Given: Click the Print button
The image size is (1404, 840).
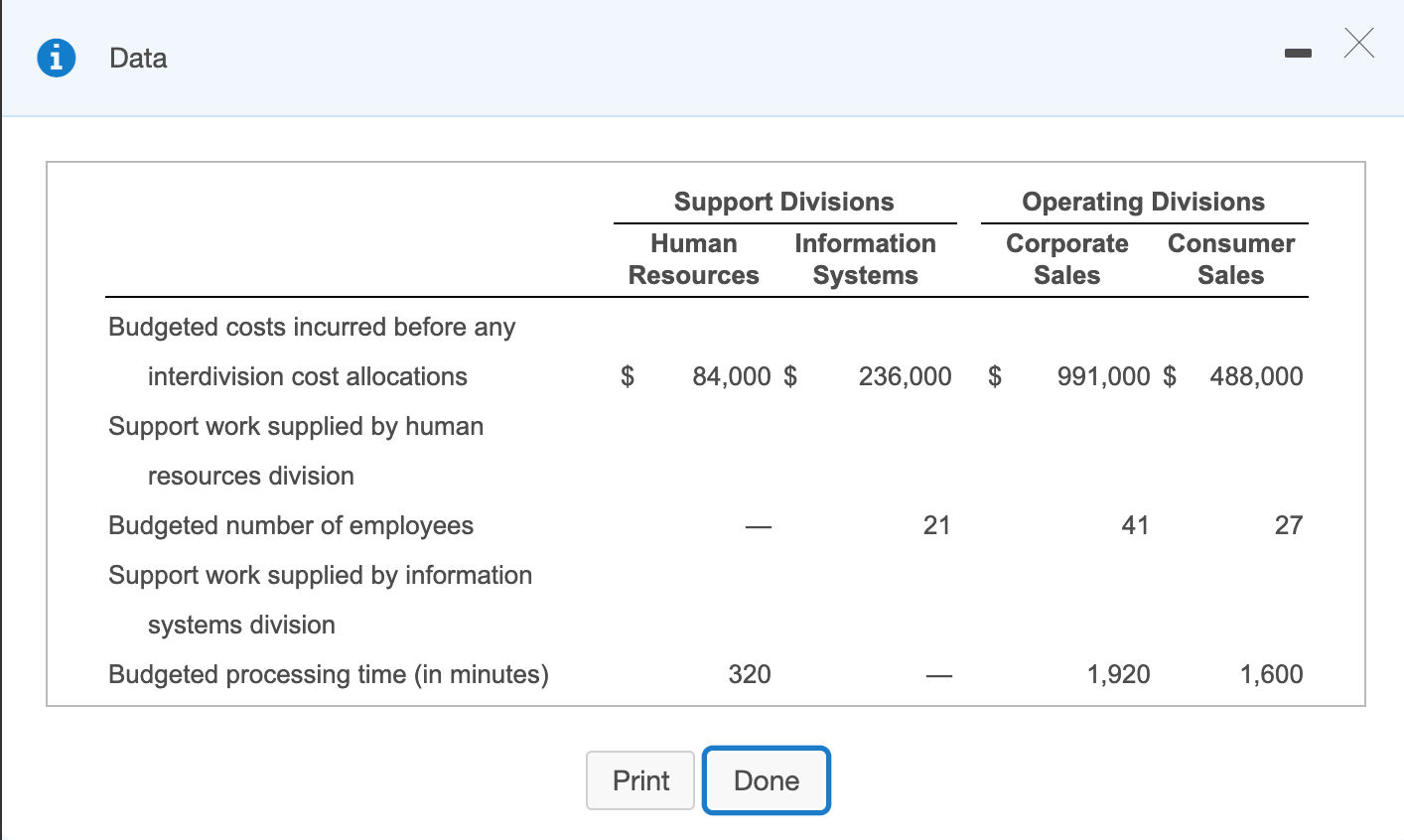Looking at the screenshot, I should click(640, 780).
